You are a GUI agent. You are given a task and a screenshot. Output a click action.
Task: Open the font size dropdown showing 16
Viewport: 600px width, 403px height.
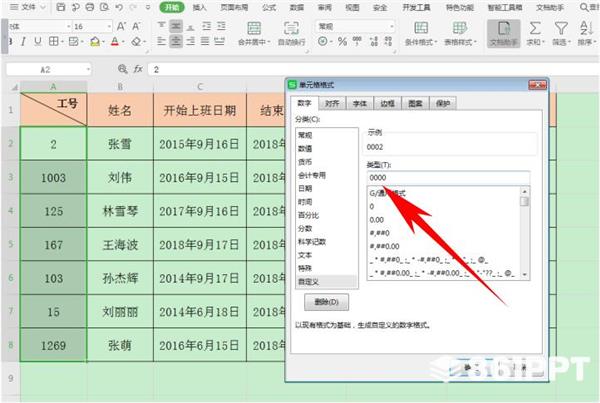[x=109, y=26]
